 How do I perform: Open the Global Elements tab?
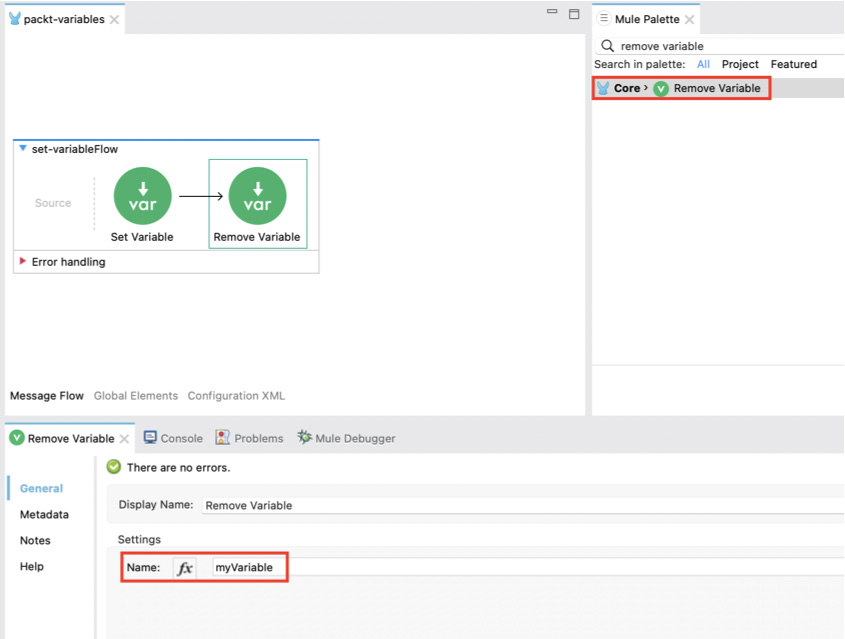(x=136, y=395)
